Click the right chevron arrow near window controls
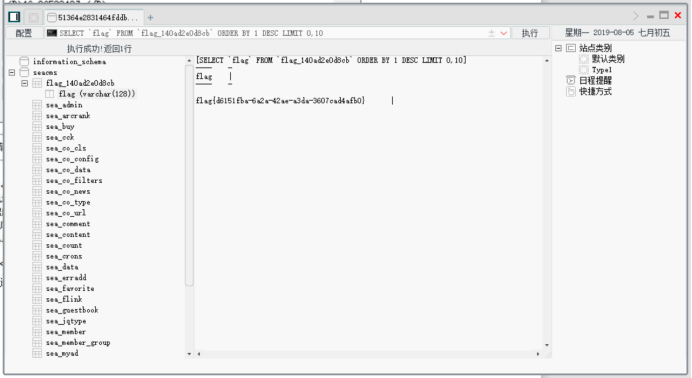 tap(636, 16)
